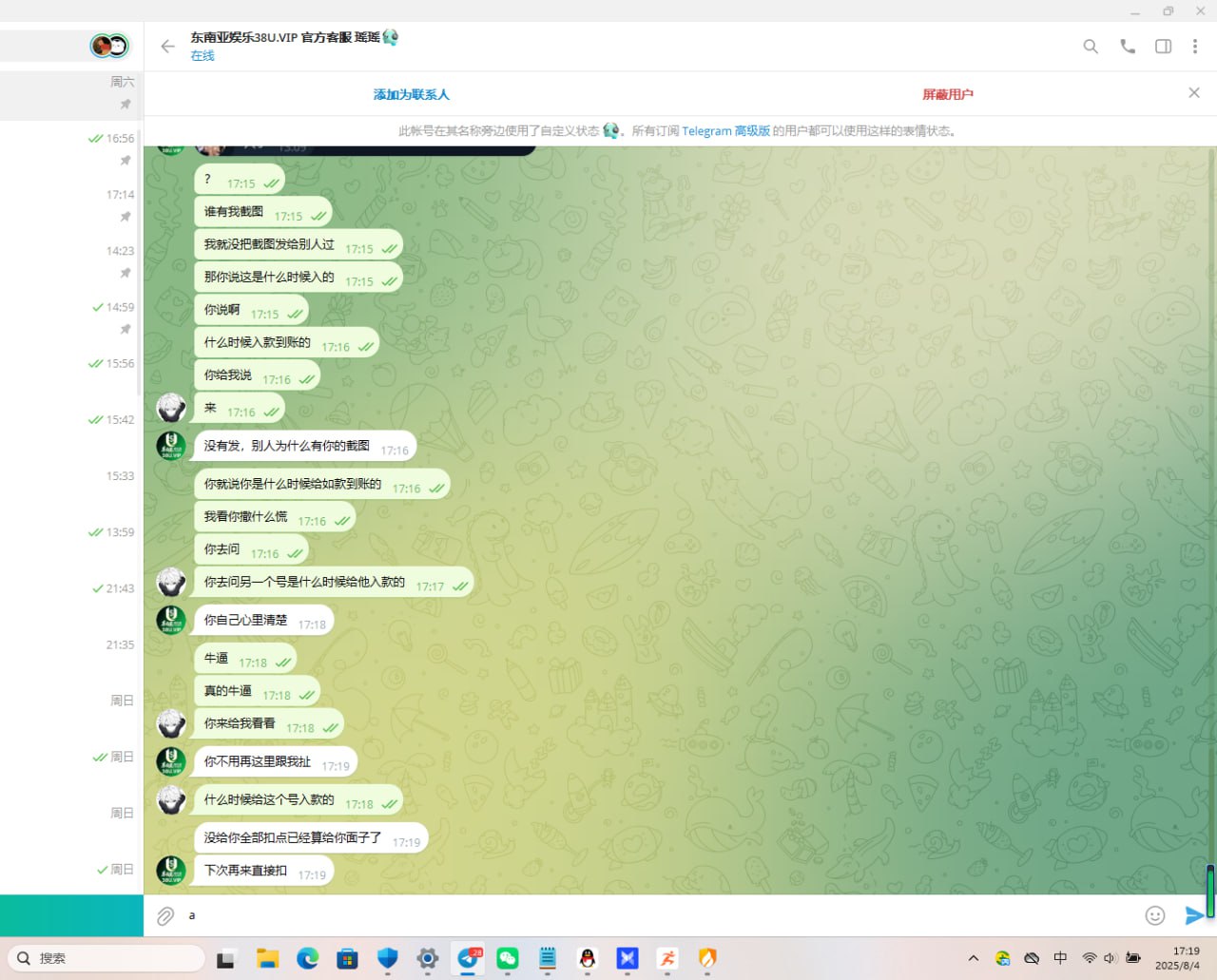This screenshot has width=1217, height=980.
Task: Go back using the header arrow
Action: pos(168,47)
